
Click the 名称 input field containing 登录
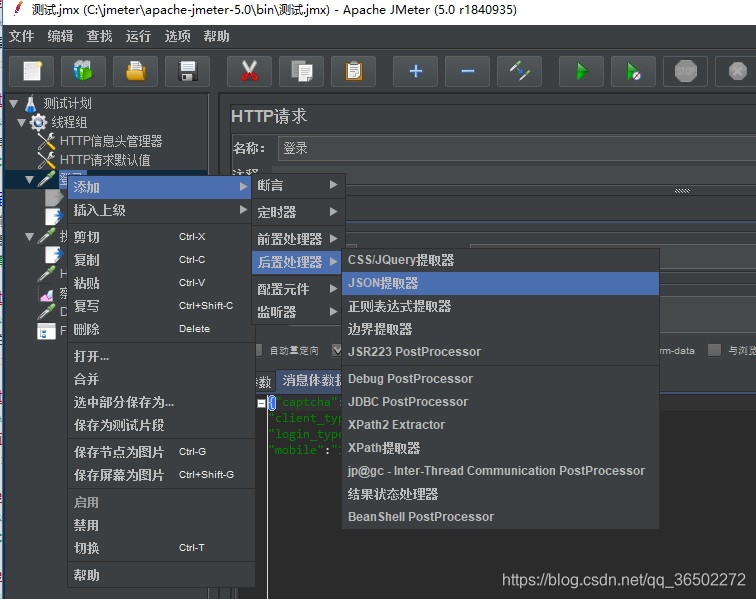(x=517, y=149)
